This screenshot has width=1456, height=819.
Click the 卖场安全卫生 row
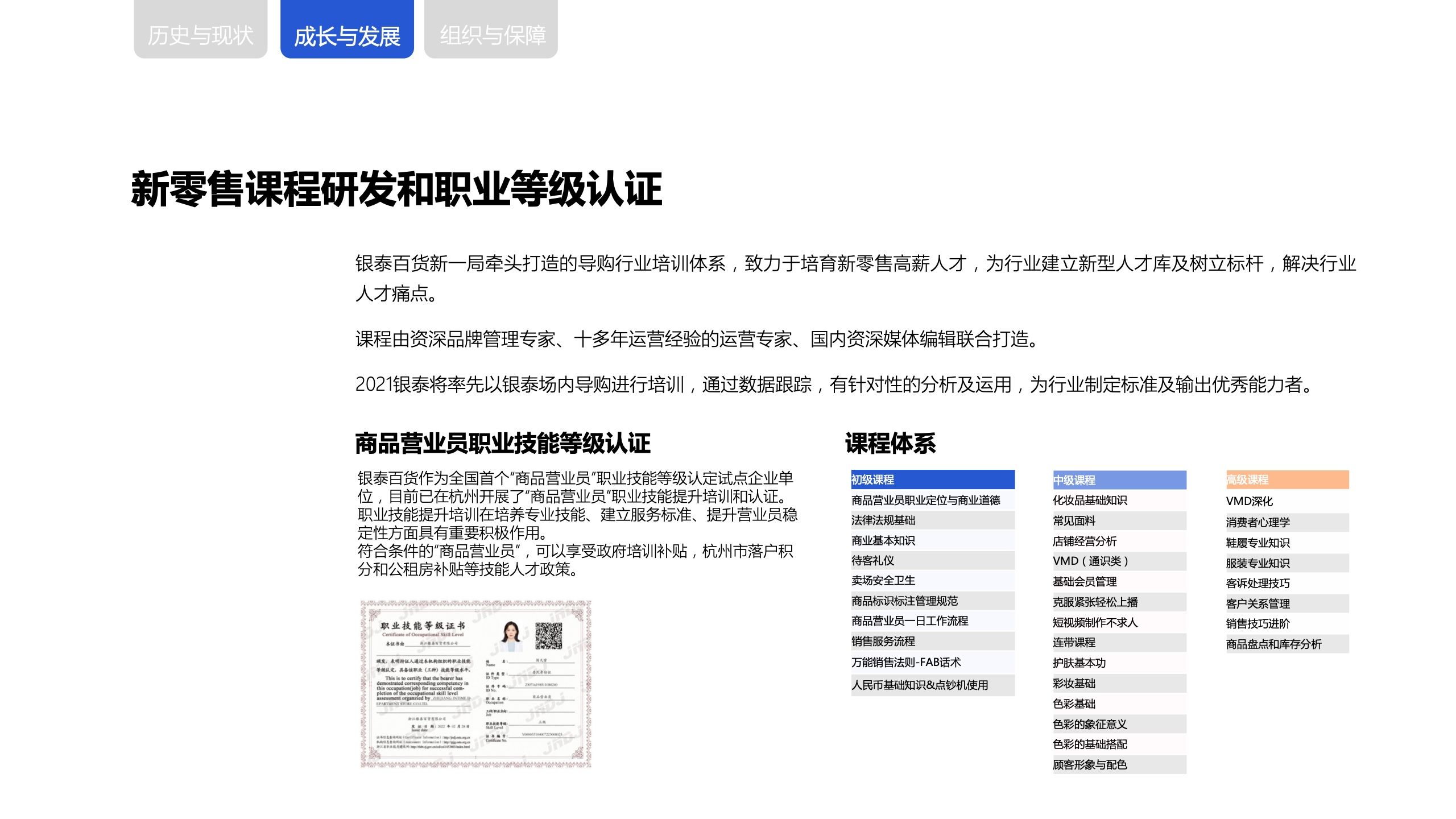[933, 580]
